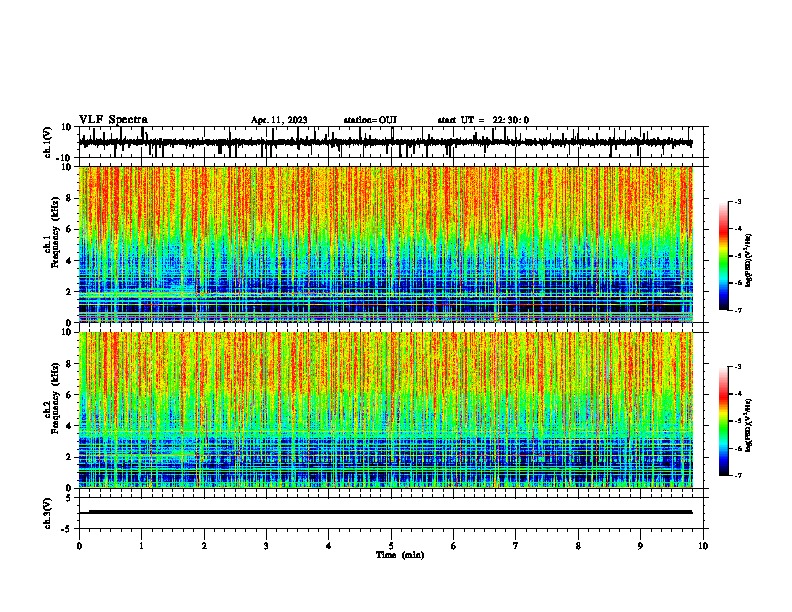Click the "6" tick on the time axis
Viewport: 792px width, 612px height.
(x=454, y=546)
